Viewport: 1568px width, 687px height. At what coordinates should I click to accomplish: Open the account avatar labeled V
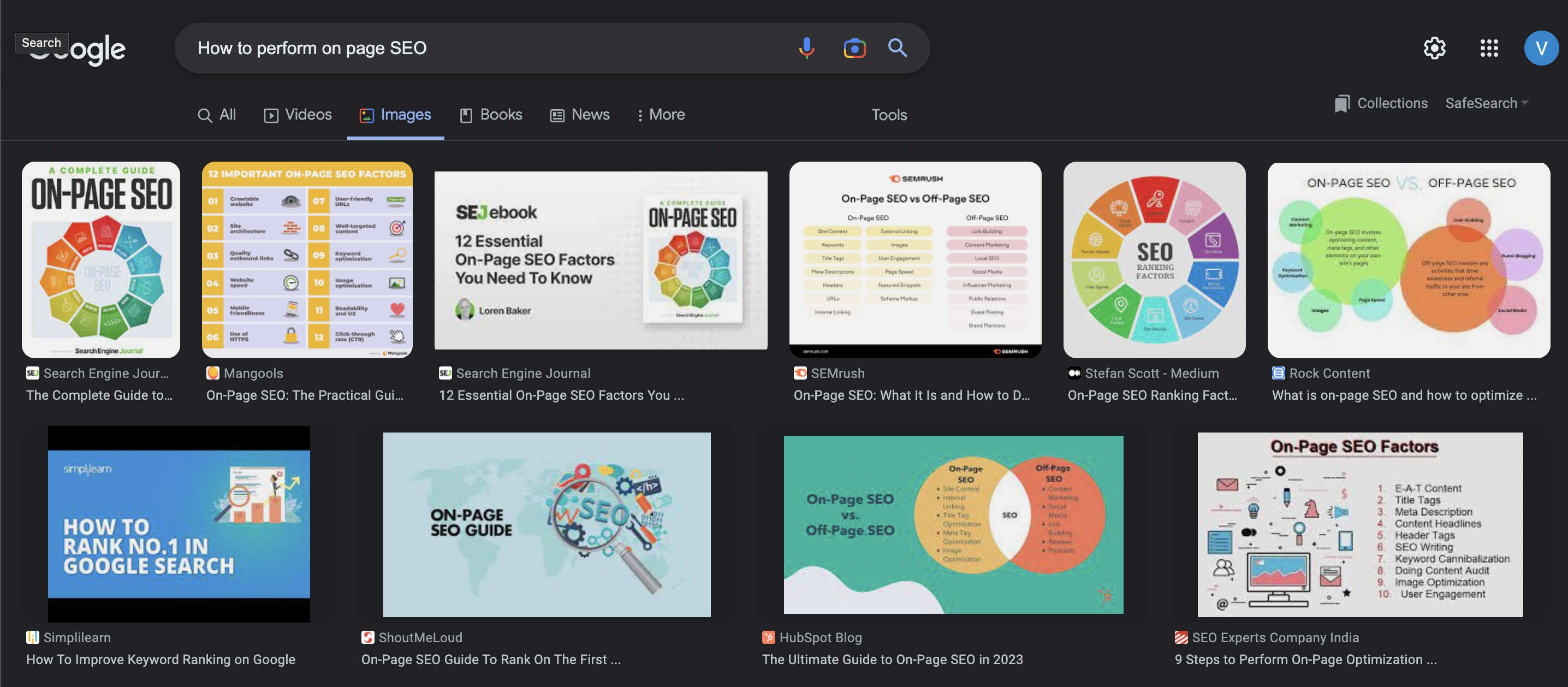pos(1541,48)
